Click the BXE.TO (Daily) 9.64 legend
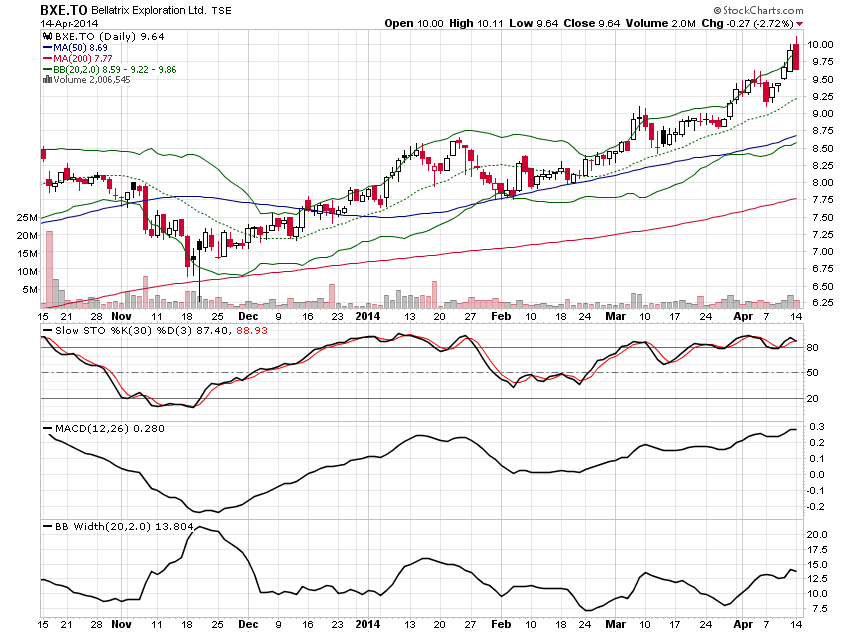Image resolution: width=850 pixels, height=633 pixels. point(110,36)
